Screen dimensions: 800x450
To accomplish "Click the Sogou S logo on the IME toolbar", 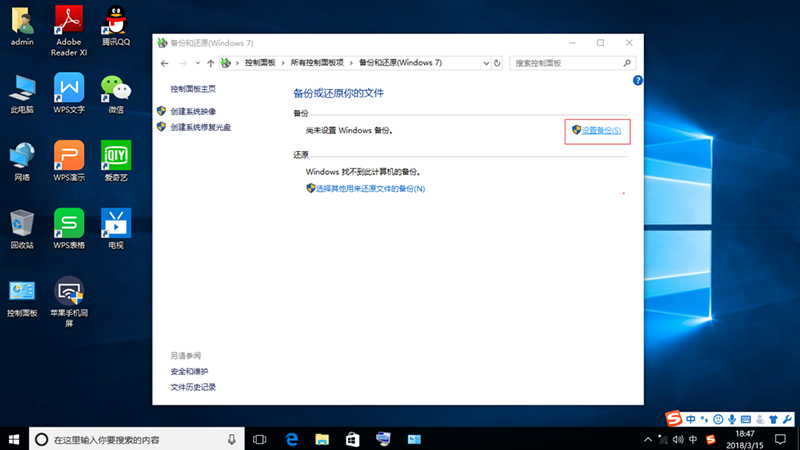I will [x=674, y=419].
